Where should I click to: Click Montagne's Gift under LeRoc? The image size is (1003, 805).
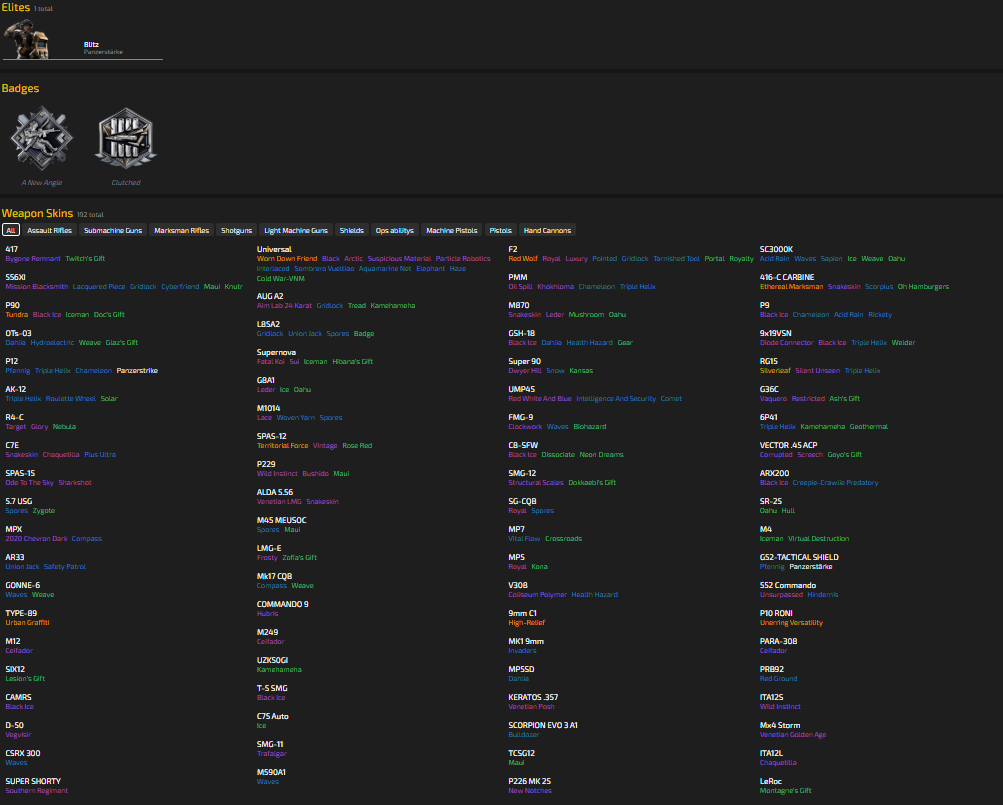(x=785, y=790)
